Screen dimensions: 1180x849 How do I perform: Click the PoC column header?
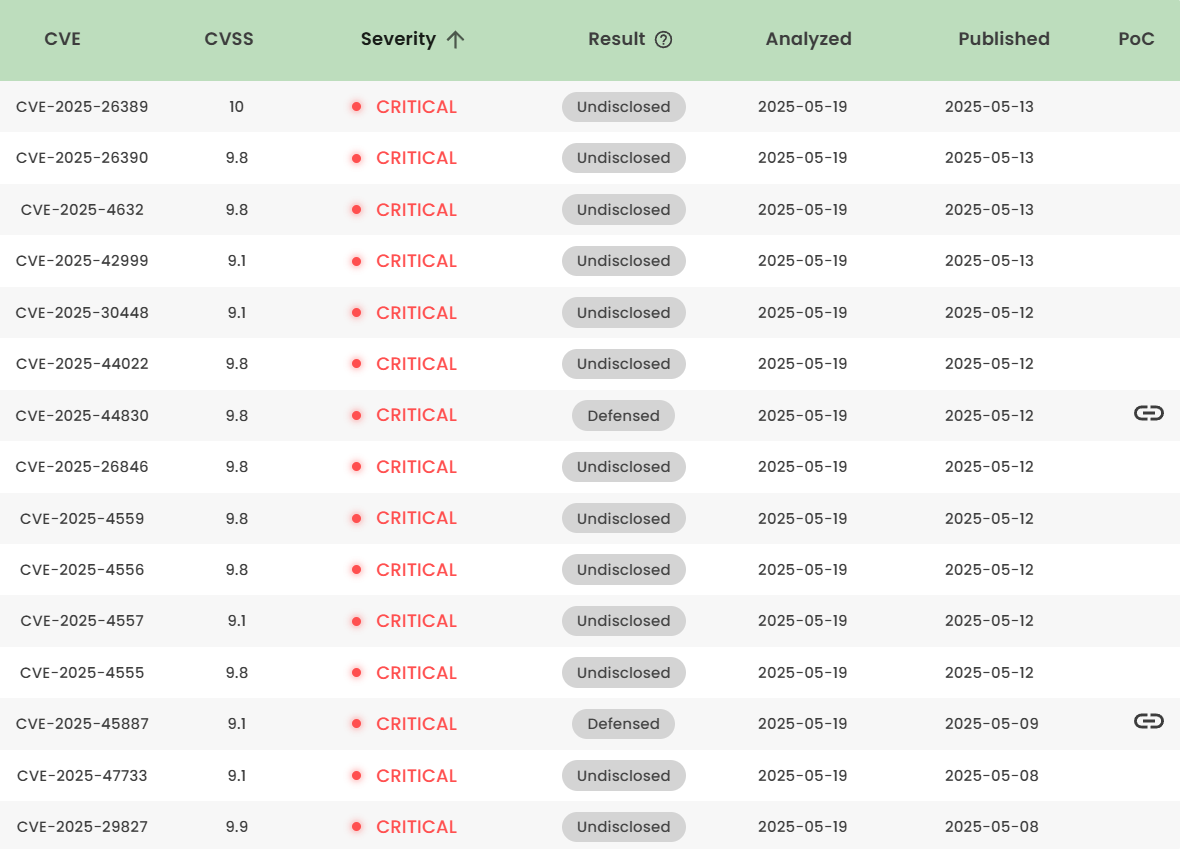(x=1136, y=39)
